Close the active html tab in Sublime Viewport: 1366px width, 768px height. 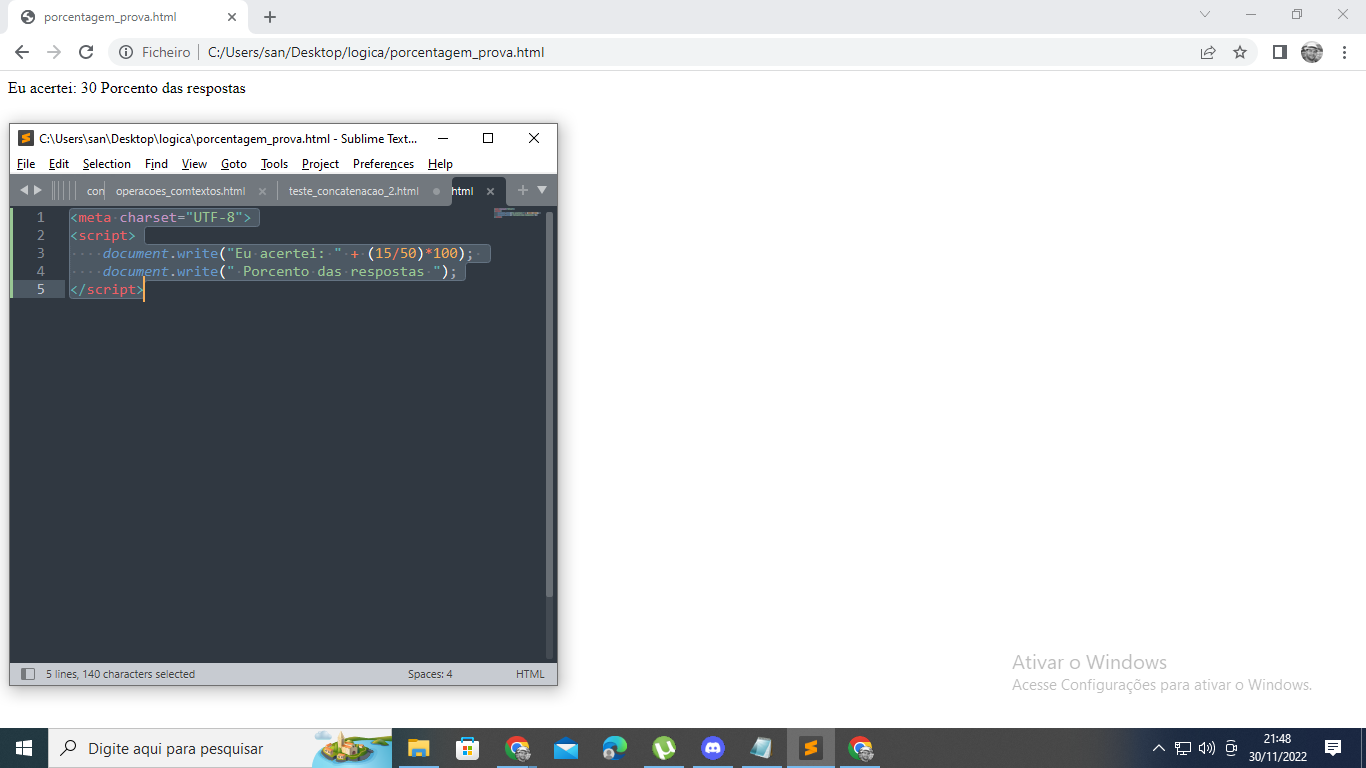490,191
